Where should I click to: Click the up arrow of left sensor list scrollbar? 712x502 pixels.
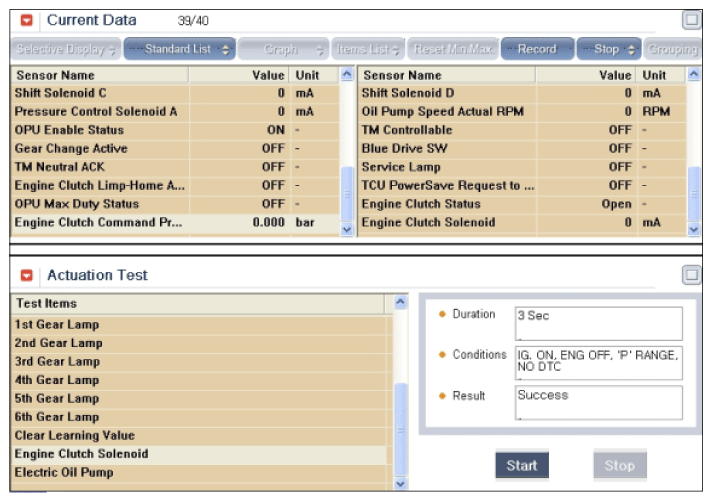(347, 74)
